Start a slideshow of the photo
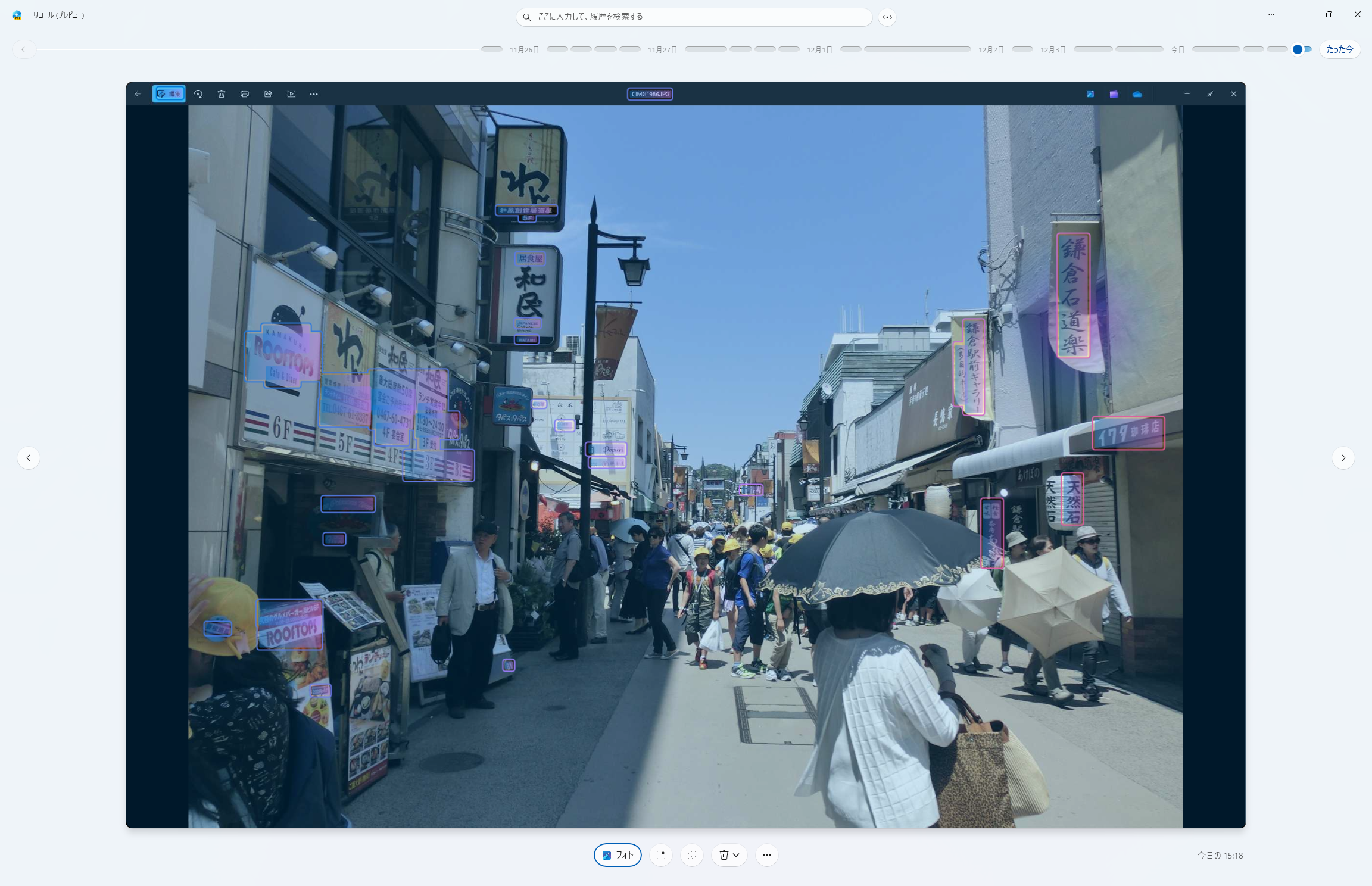Image resolution: width=1372 pixels, height=886 pixels. [291, 93]
